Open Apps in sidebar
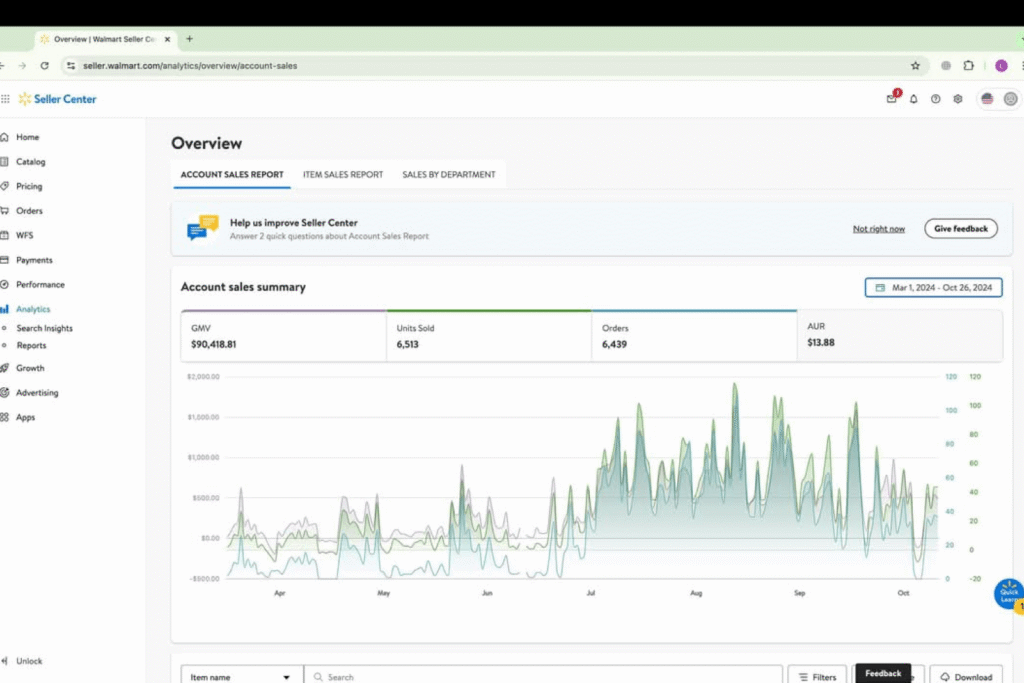 coord(25,417)
